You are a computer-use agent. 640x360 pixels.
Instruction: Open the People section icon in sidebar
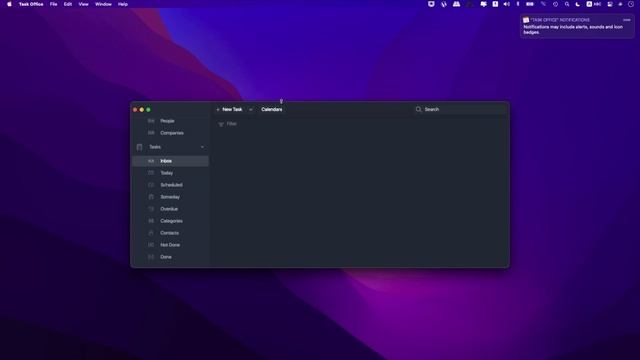coord(151,121)
